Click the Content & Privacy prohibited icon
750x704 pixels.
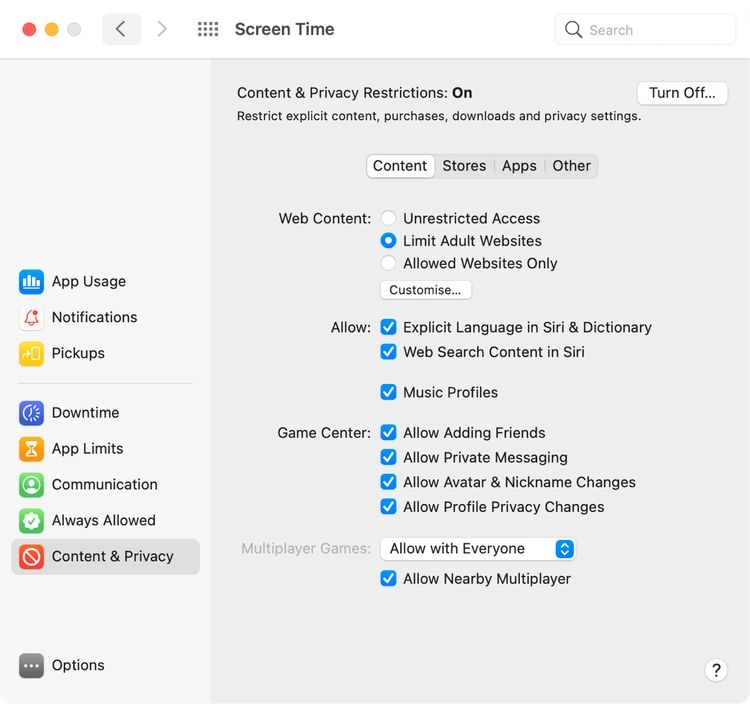31,557
